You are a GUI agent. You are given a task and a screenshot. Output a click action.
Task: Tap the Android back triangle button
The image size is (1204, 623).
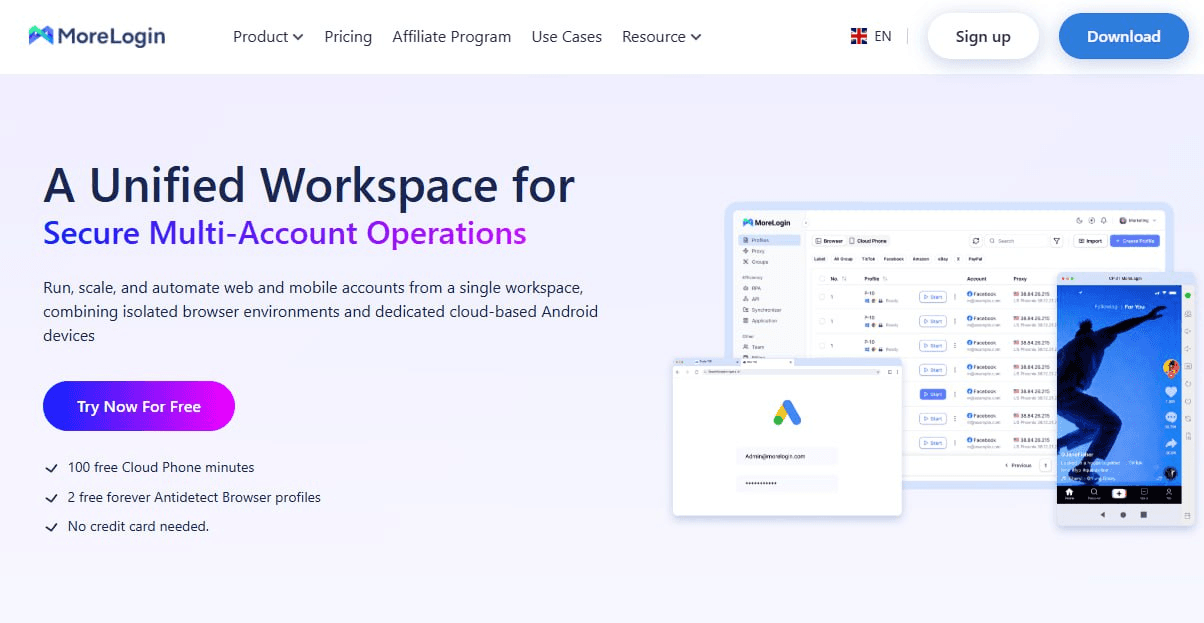(x=1103, y=514)
